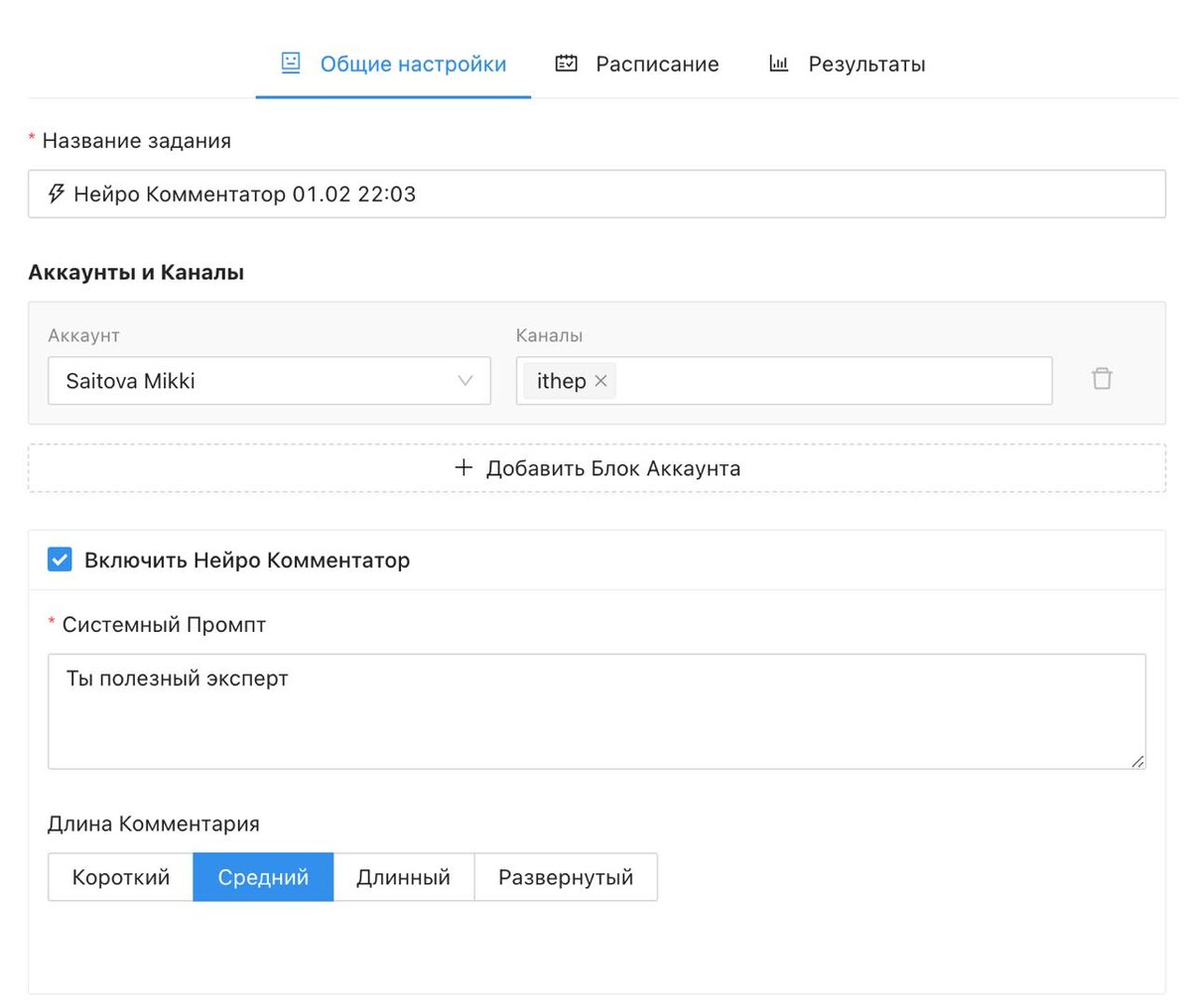Viewport: 1191px width, 1008px height.
Task: Open the Общие настройки tab
Action: click(x=393, y=64)
